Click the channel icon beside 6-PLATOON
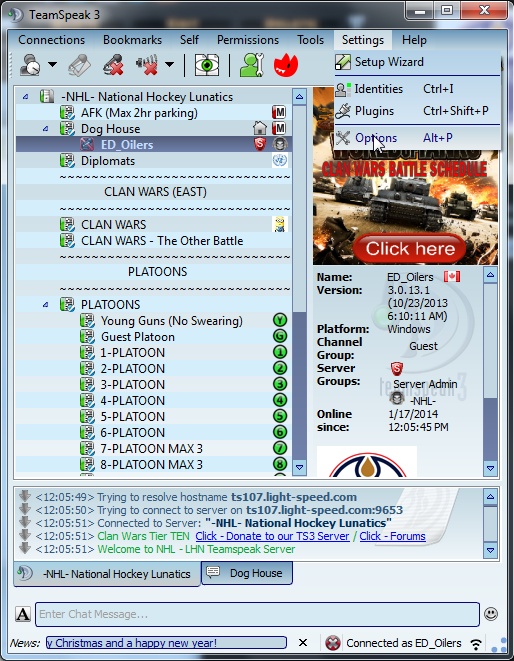The width and height of the screenshot is (514, 661). [x=87, y=433]
